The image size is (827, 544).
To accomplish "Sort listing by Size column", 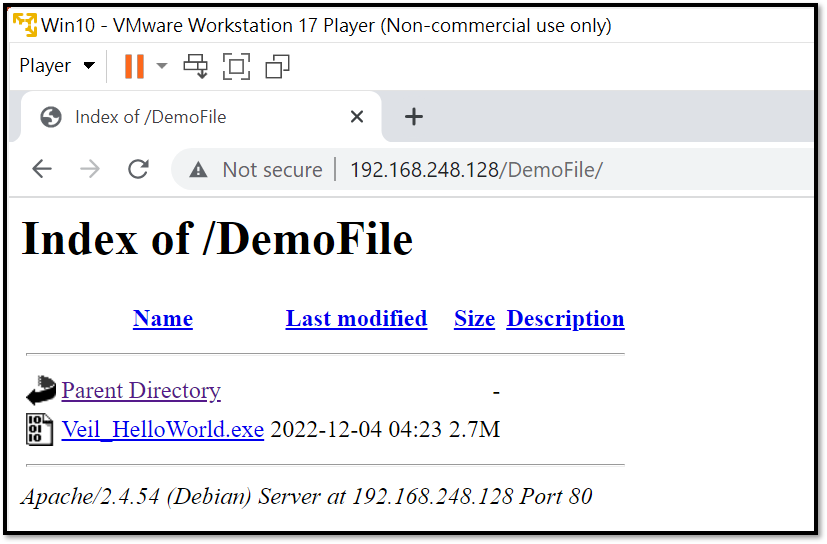I will coord(474,318).
